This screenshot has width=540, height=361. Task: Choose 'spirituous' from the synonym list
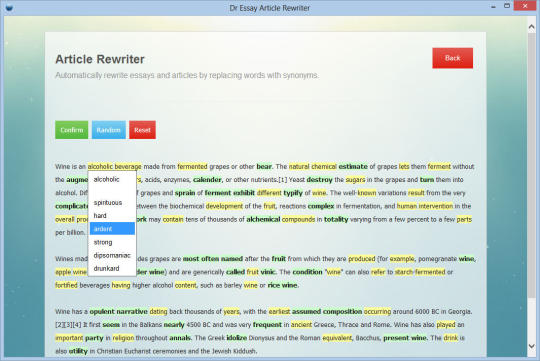(x=112, y=203)
